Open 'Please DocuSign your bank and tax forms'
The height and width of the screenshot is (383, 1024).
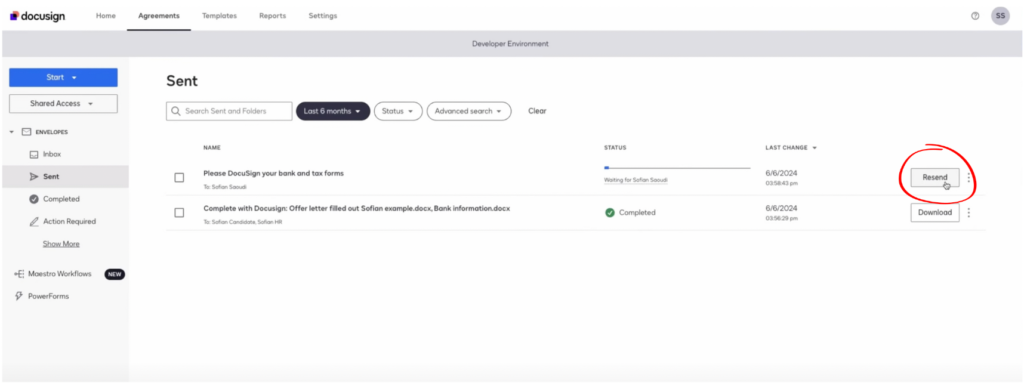pos(274,173)
